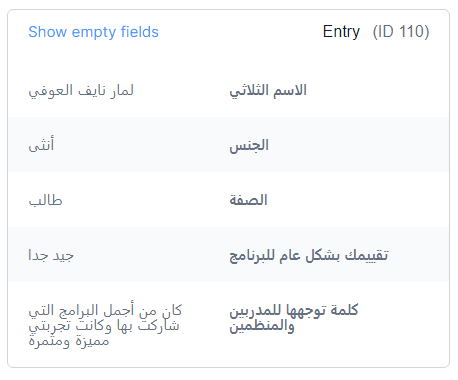This screenshot has width=458, height=380.
Task: Select the name value لمار نايف العوفي
Action: click(x=81, y=90)
